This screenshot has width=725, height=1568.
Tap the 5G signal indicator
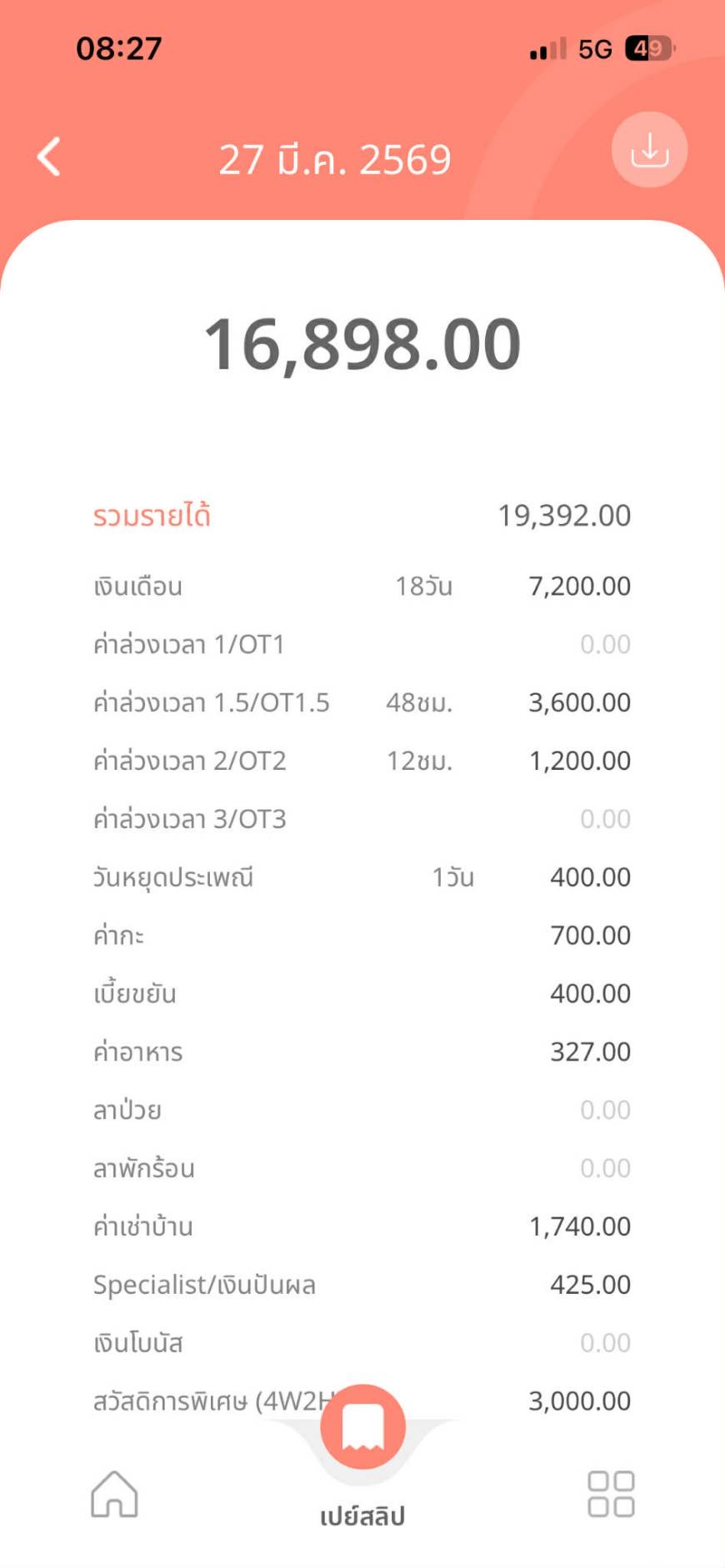pos(595,49)
